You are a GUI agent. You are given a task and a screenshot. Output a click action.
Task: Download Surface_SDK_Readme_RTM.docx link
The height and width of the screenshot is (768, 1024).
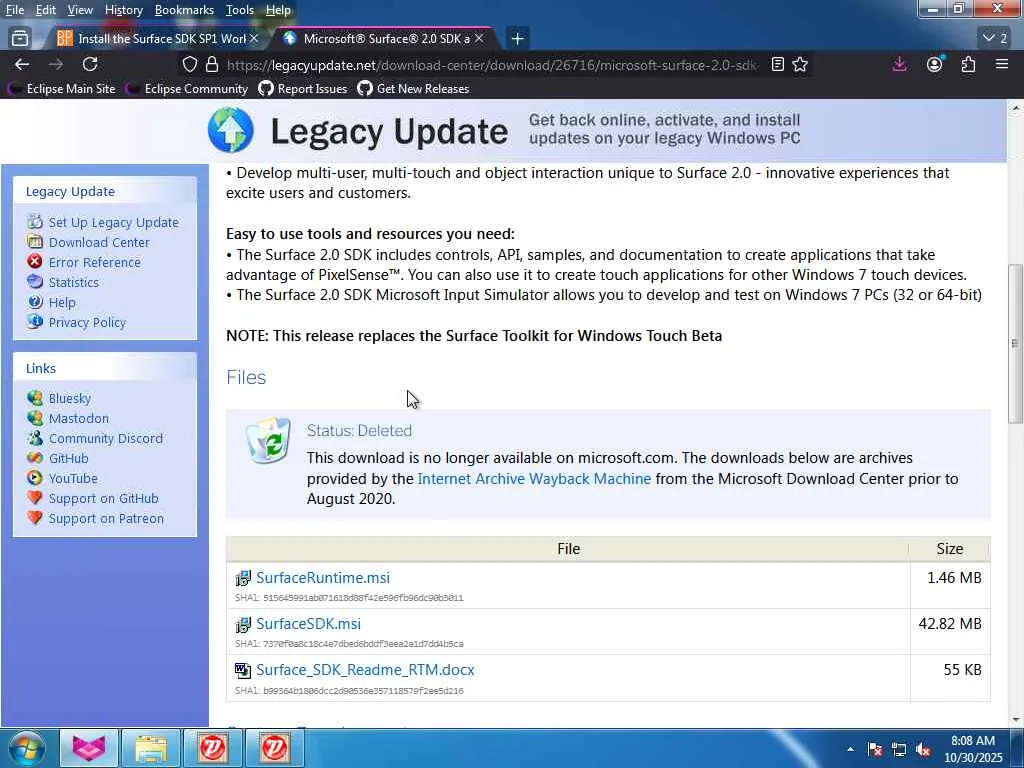point(365,670)
